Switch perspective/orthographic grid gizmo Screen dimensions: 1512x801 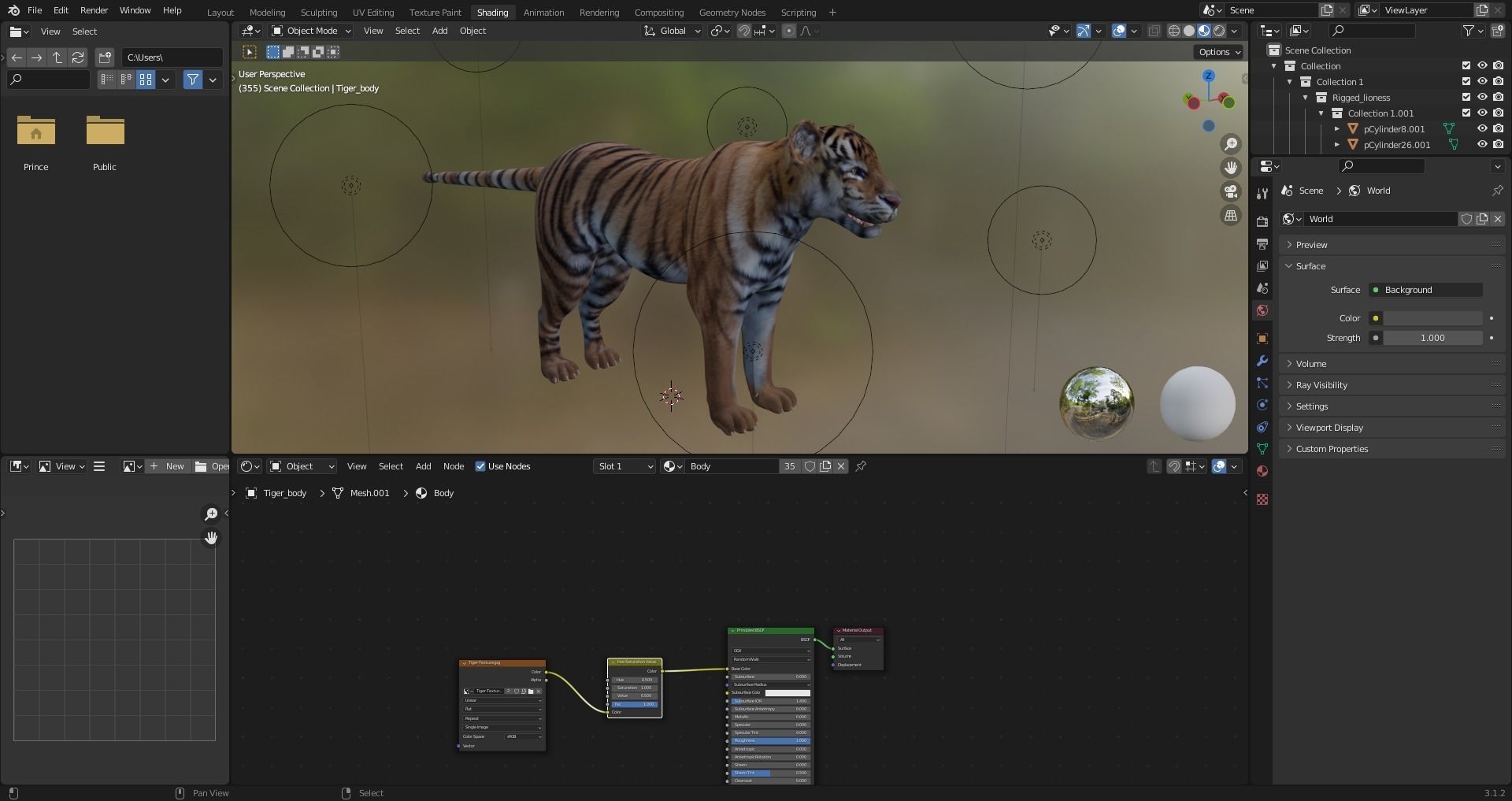tap(1230, 215)
